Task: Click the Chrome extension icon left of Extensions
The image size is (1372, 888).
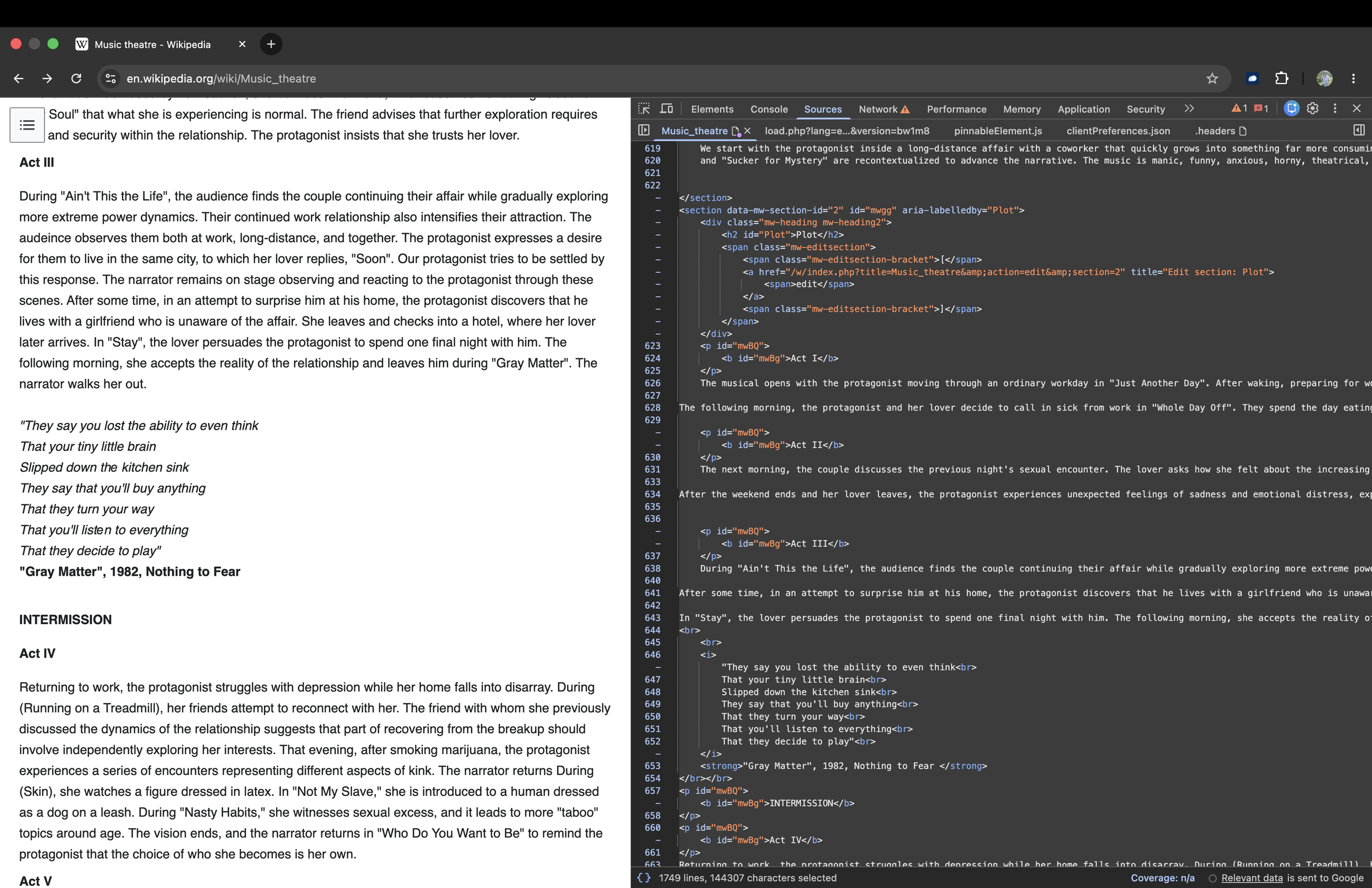Action: (1252, 78)
